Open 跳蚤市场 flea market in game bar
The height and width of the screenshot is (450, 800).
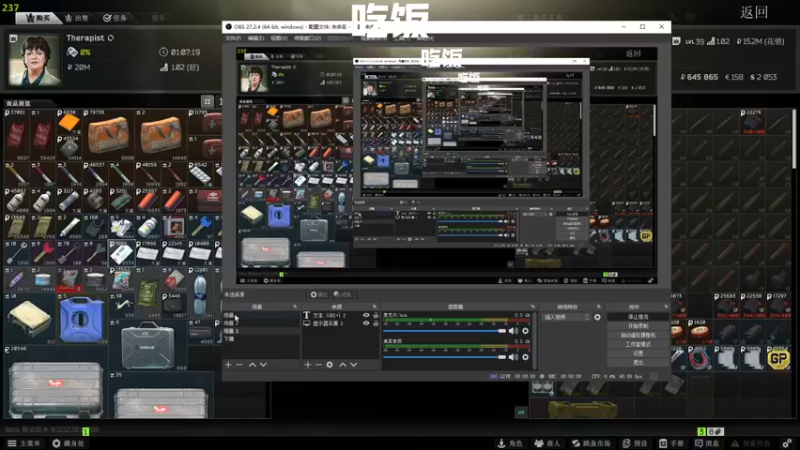tap(591, 443)
